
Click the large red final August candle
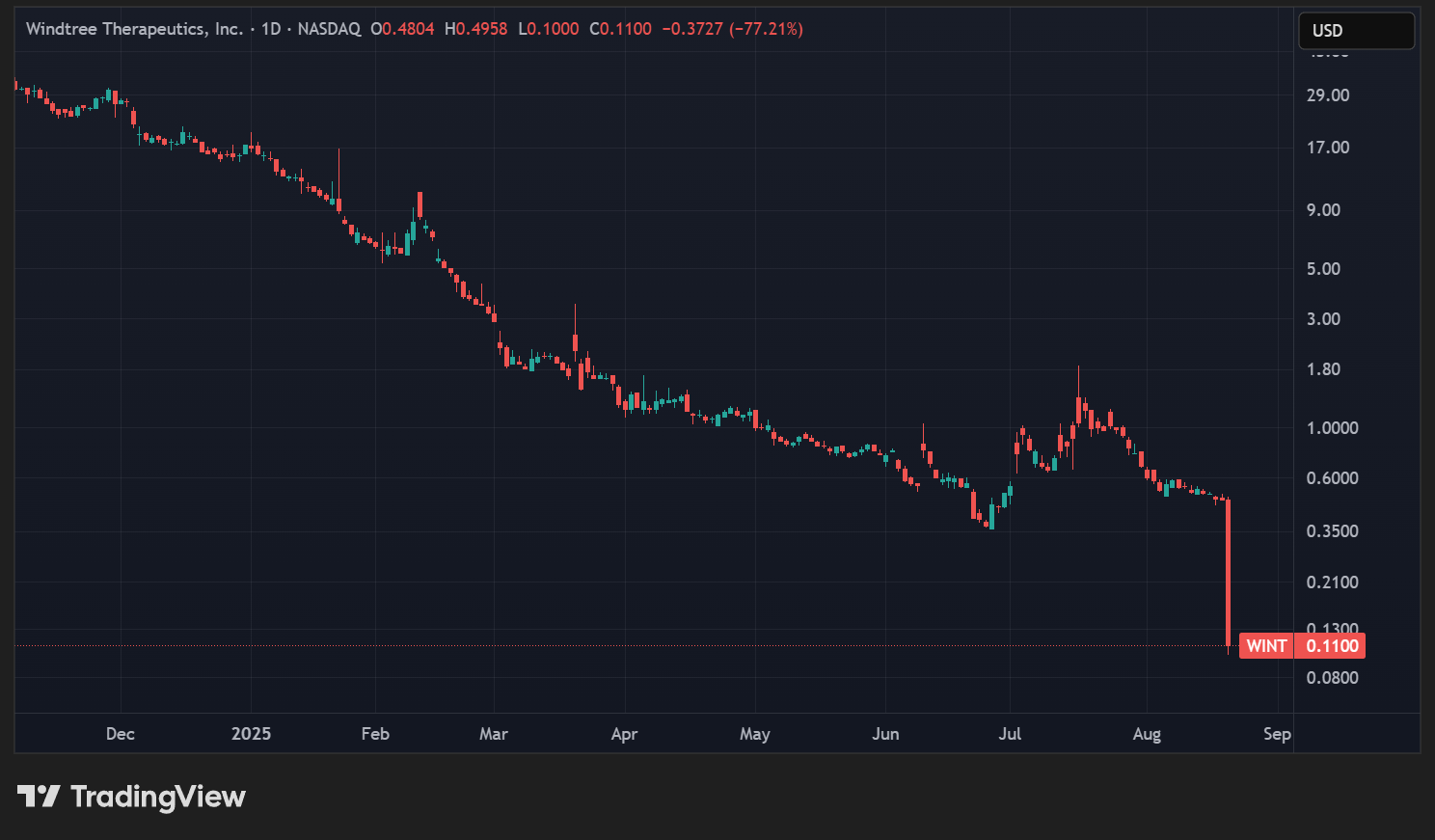1228,574
